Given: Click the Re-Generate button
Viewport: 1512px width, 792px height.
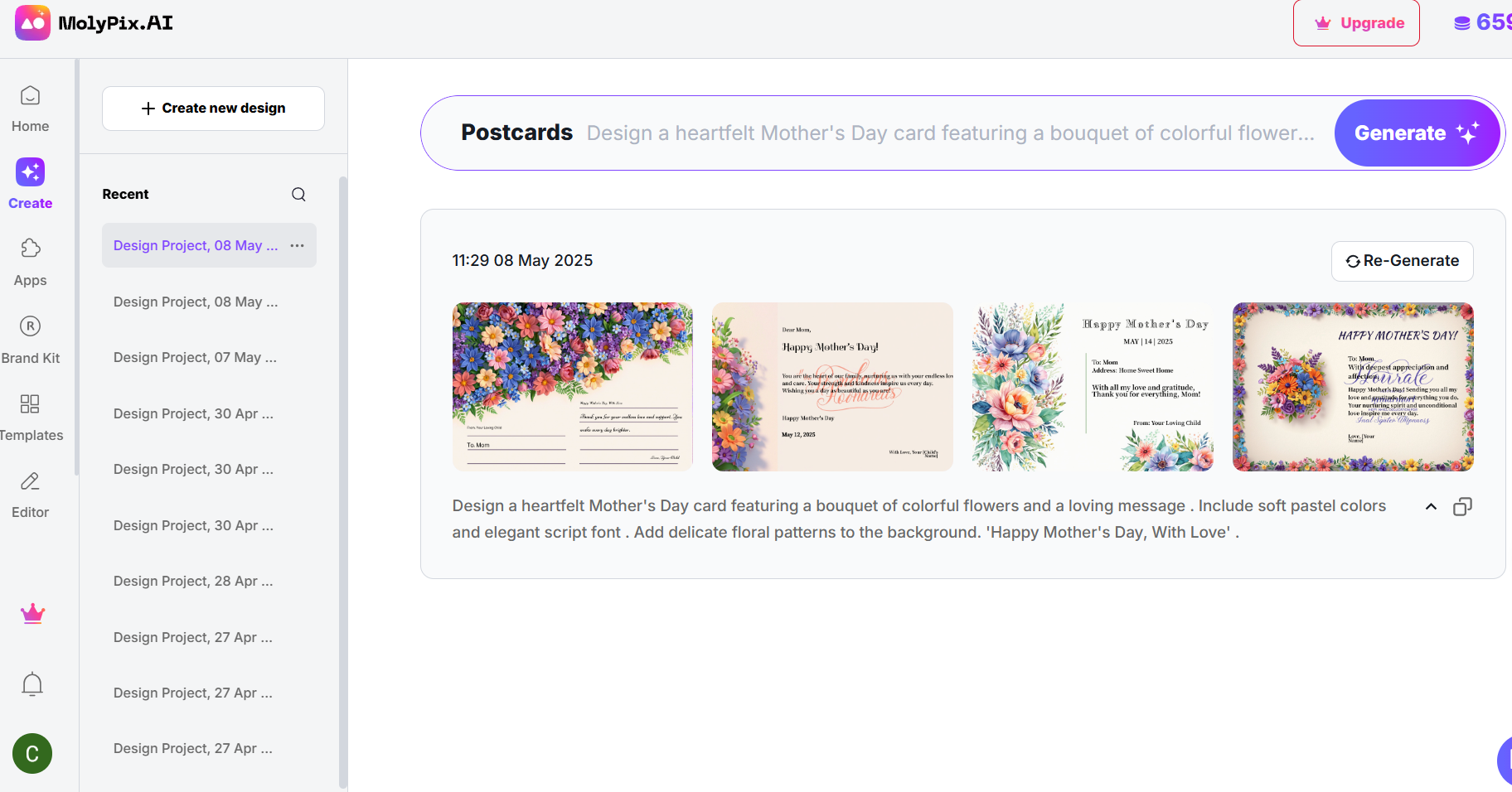Looking at the screenshot, I should 1402,261.
